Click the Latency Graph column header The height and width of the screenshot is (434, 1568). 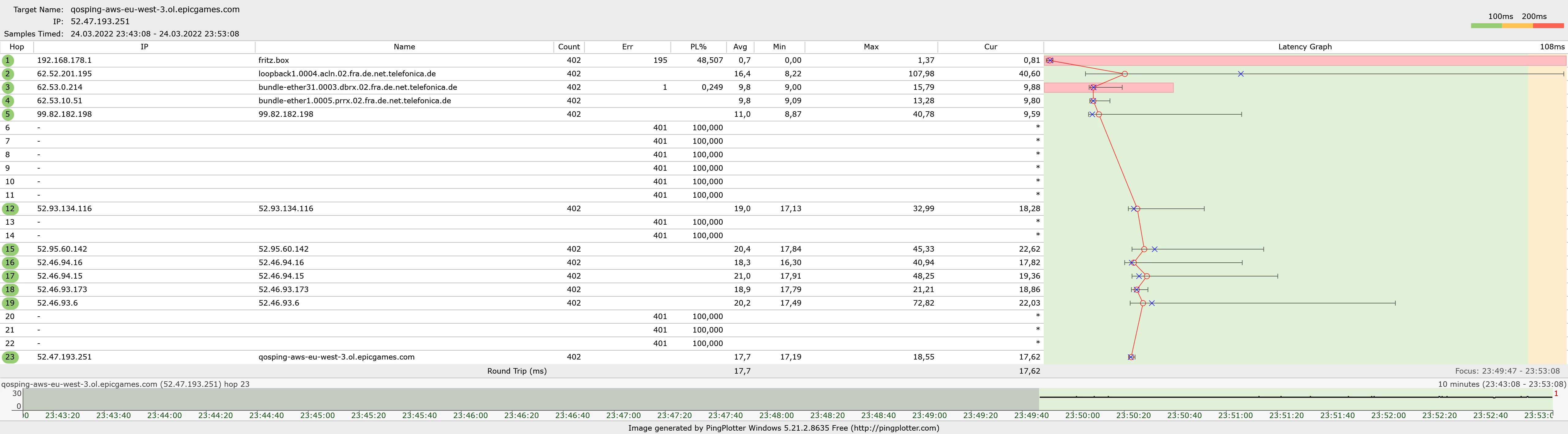[x=1304, y=47]
